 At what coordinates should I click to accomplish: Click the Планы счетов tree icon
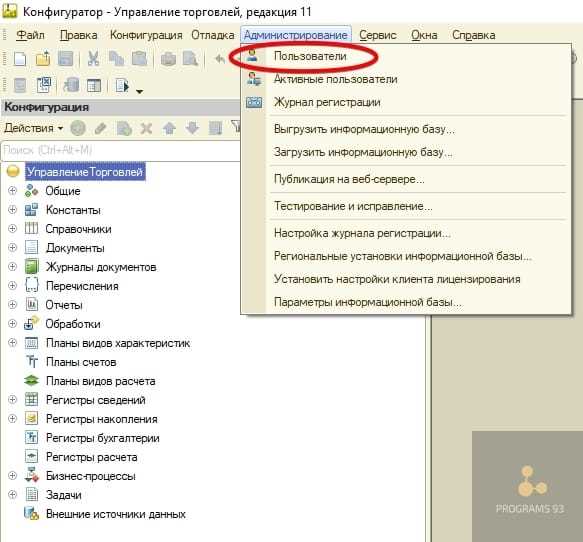point(32,361)
